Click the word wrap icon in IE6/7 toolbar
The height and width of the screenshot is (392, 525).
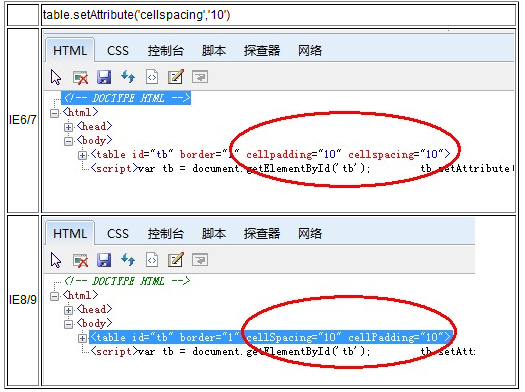(200, 77)
